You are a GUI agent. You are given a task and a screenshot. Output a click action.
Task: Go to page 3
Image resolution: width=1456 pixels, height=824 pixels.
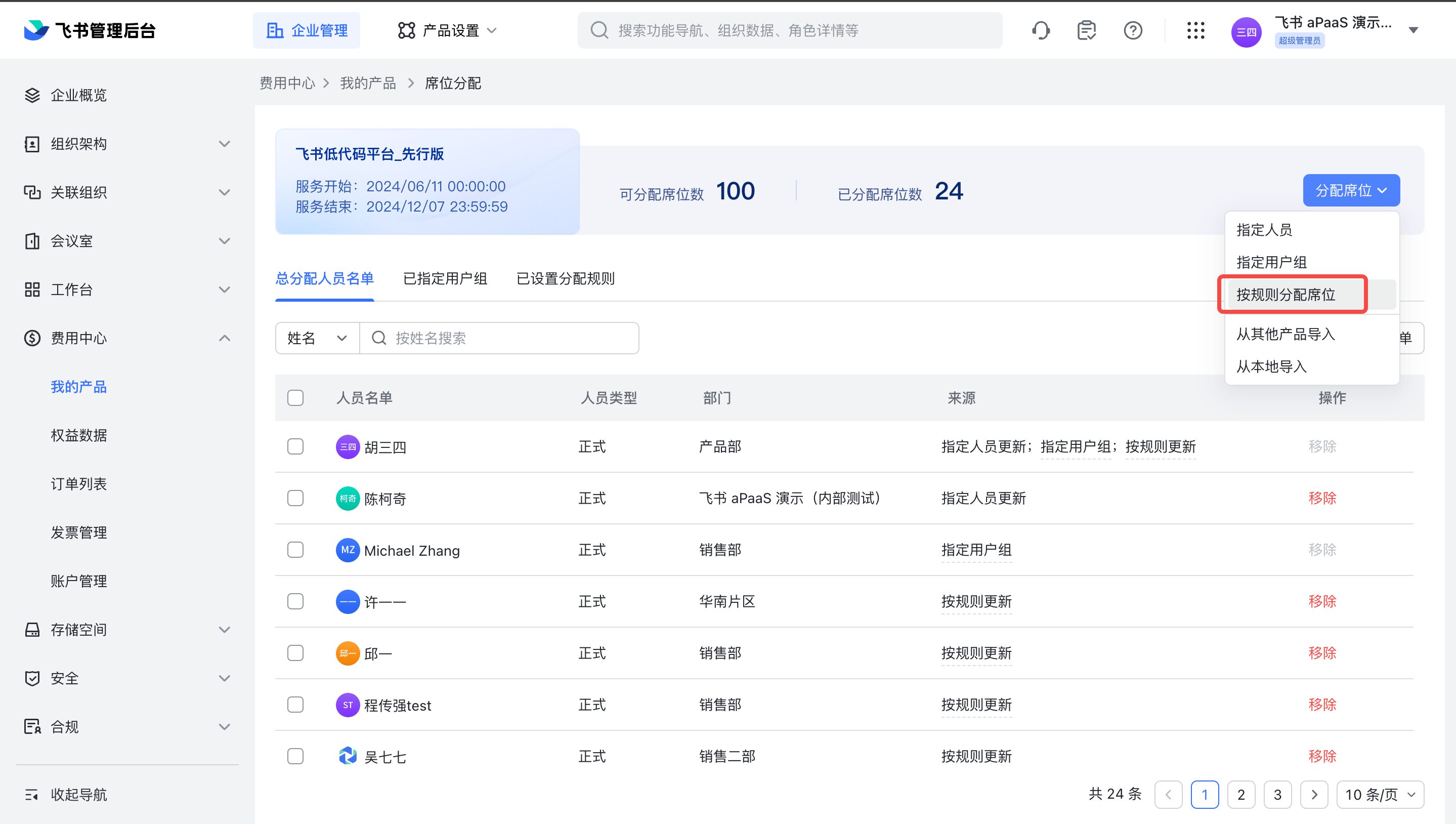click(1277, 795)
